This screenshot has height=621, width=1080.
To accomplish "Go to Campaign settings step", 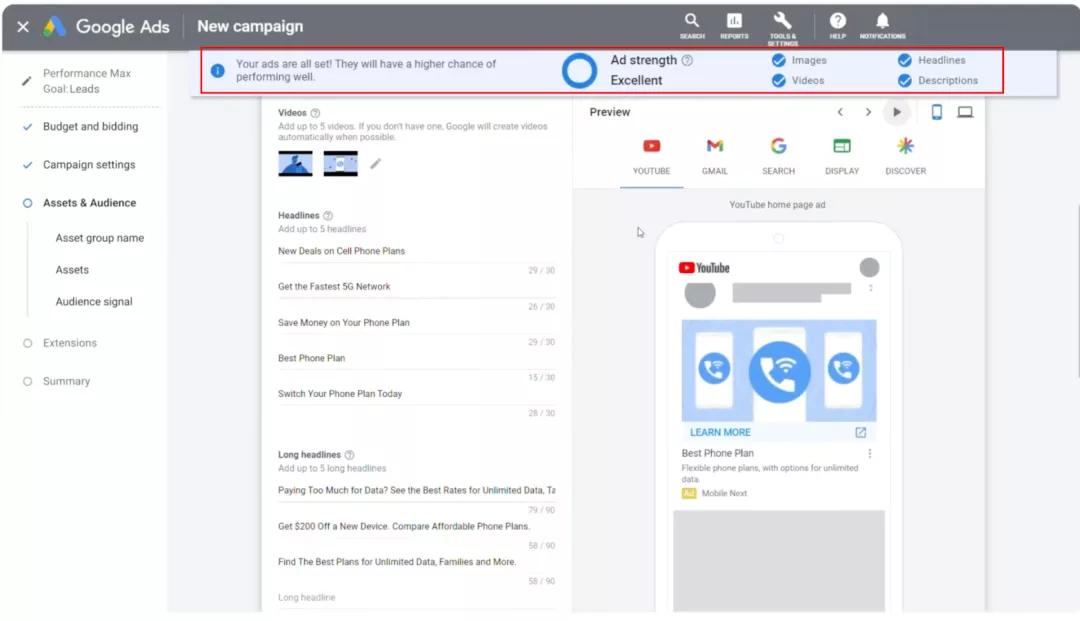I will click(89, 165).
